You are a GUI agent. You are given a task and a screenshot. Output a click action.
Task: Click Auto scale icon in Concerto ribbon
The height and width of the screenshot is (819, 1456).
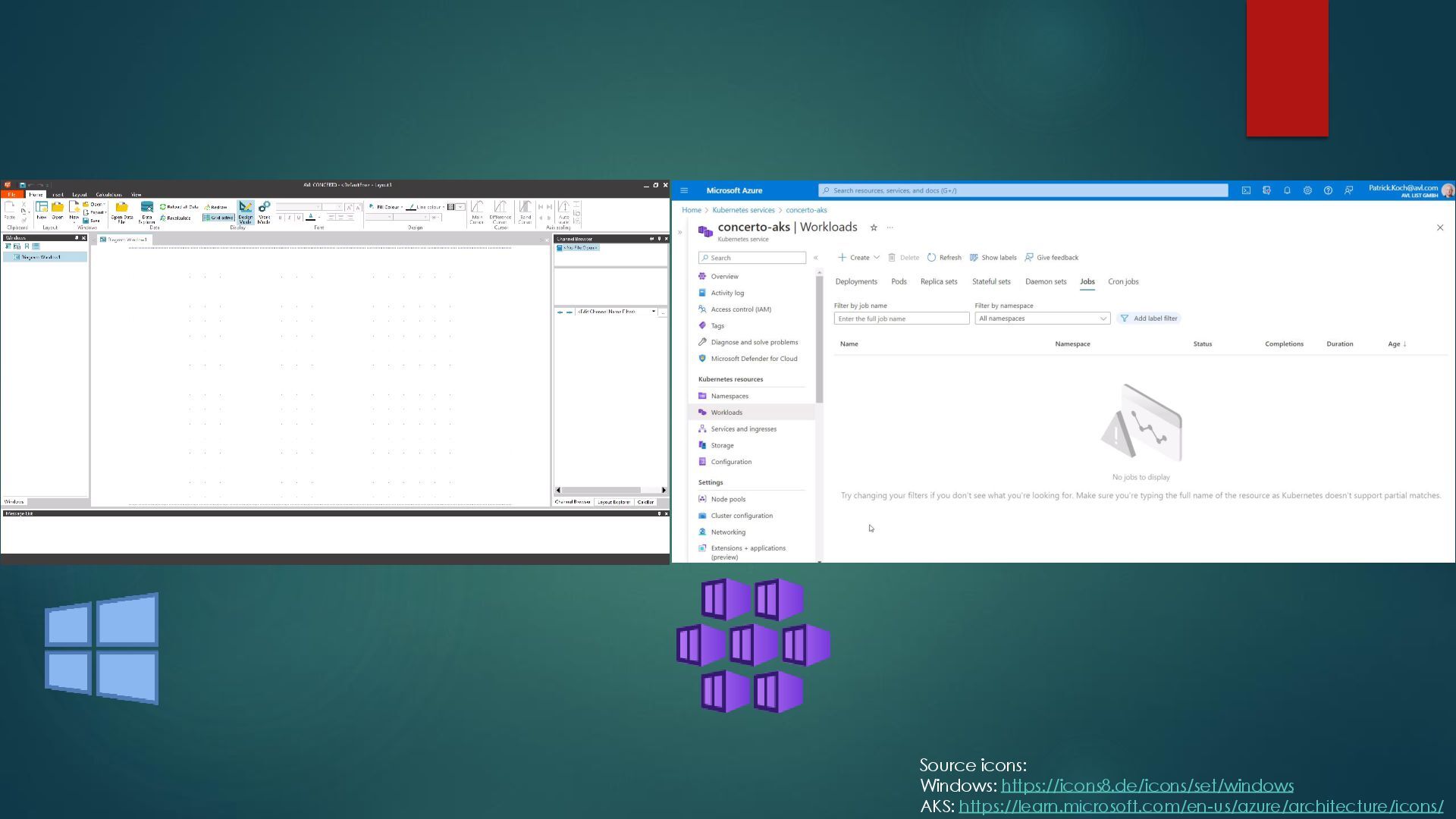[563, 212]
